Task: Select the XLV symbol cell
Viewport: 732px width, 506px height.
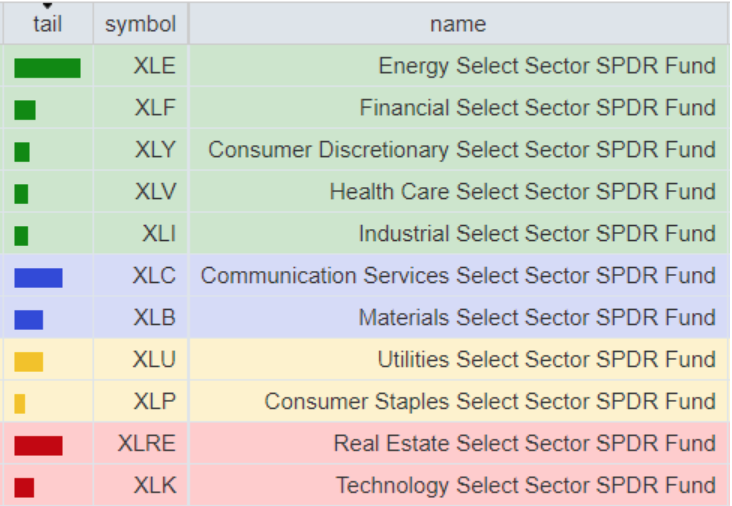Action: (155, 192)
